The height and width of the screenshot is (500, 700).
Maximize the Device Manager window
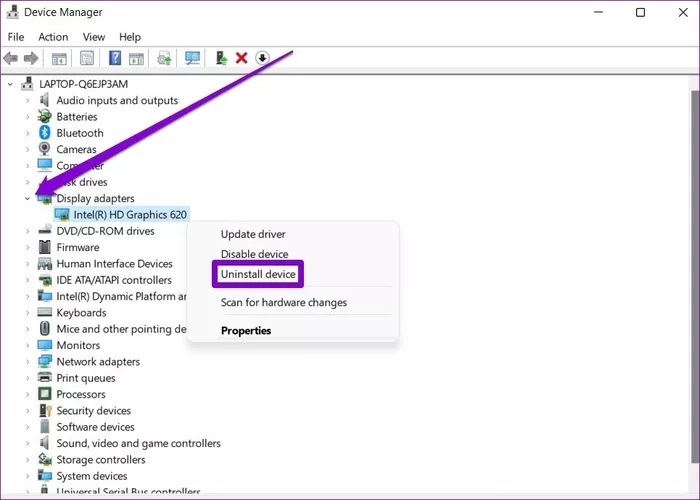pyautogui.click(x=640, y=12)
